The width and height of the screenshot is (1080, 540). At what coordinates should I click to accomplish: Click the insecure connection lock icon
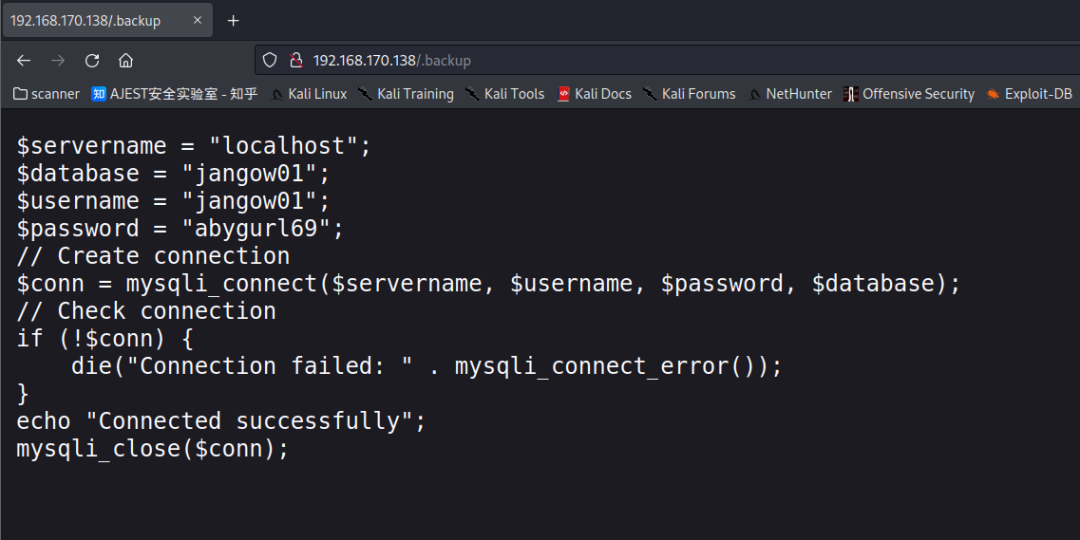coord(295,60)
